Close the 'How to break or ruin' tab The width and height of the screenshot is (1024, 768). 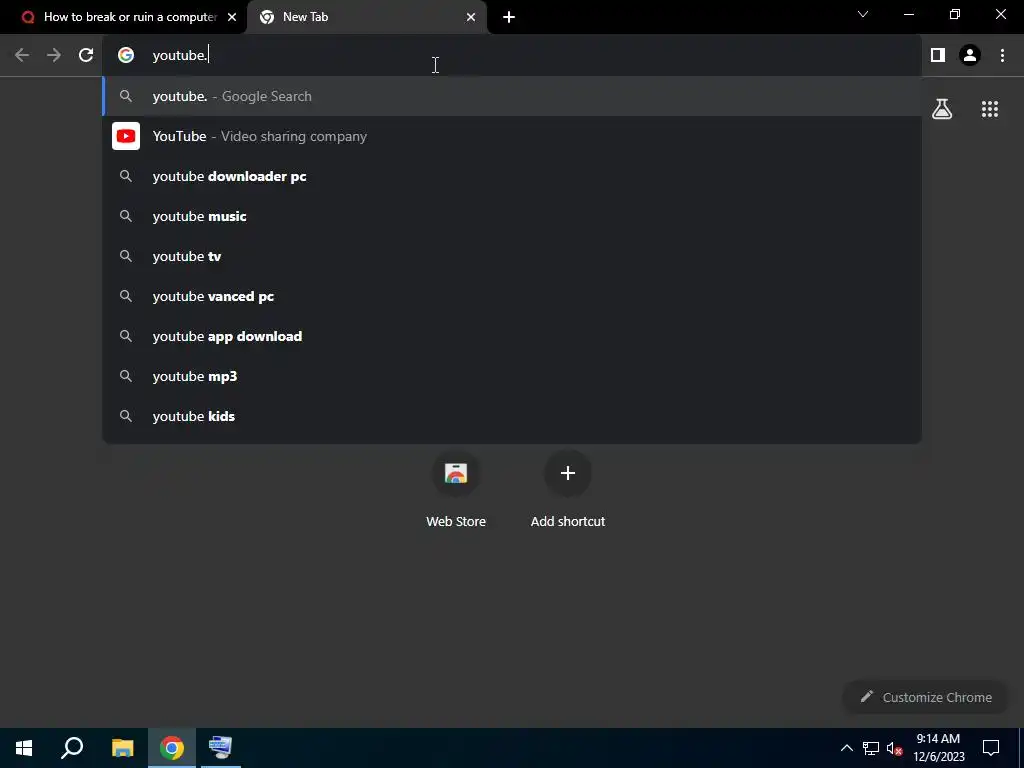tap(232, 17)
